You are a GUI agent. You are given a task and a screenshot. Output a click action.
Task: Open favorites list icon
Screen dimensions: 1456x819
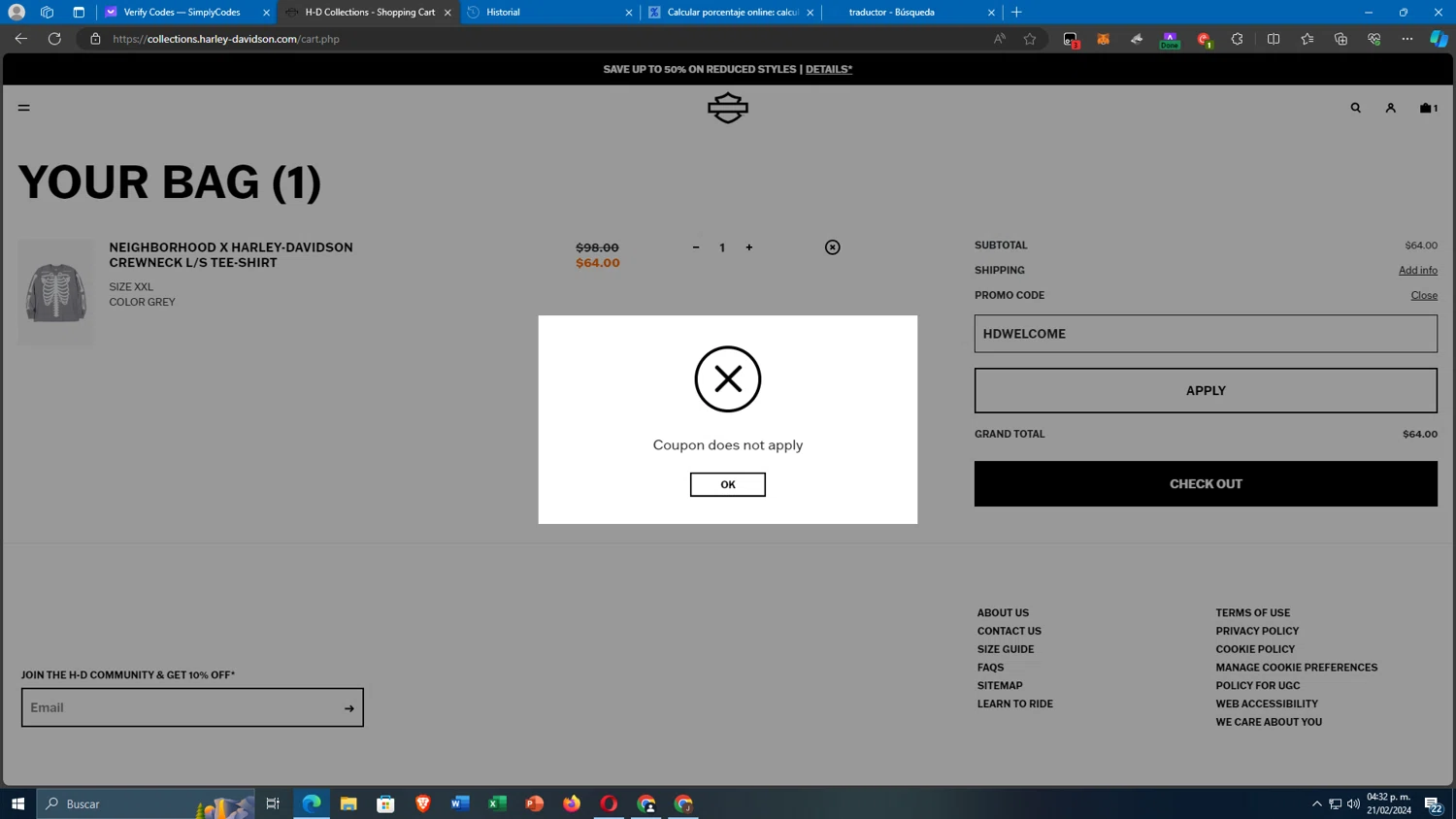click(x=1307, y=39)
